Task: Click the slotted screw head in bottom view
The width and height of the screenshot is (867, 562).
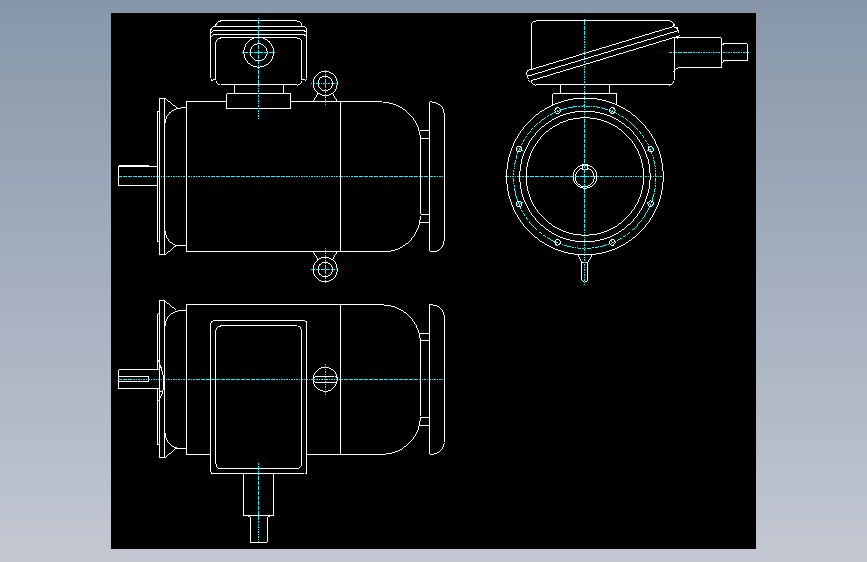Action: point(325,379)
